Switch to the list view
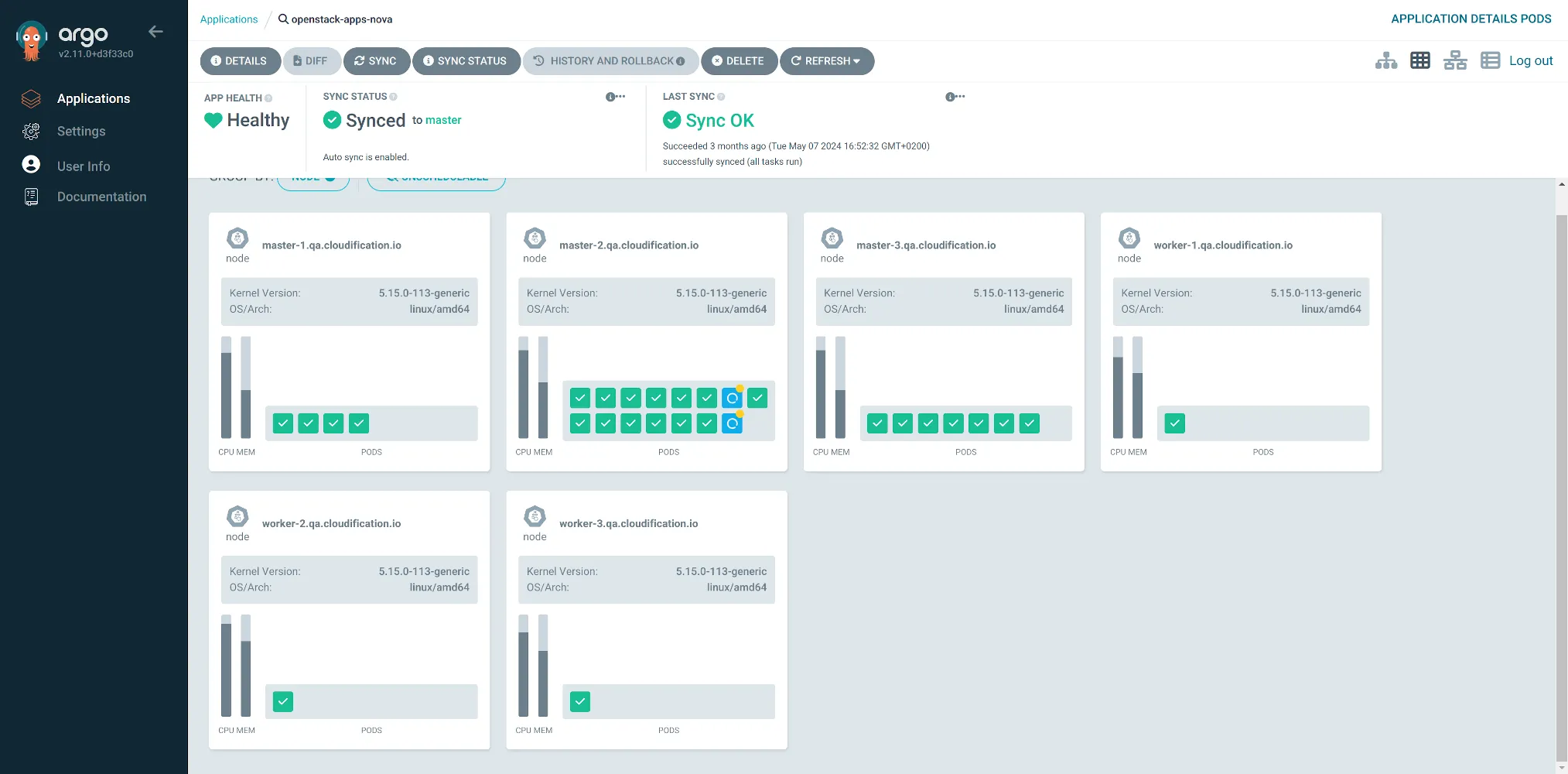Viewport: 1568px width, 774px height. [x=1490, y=60]
